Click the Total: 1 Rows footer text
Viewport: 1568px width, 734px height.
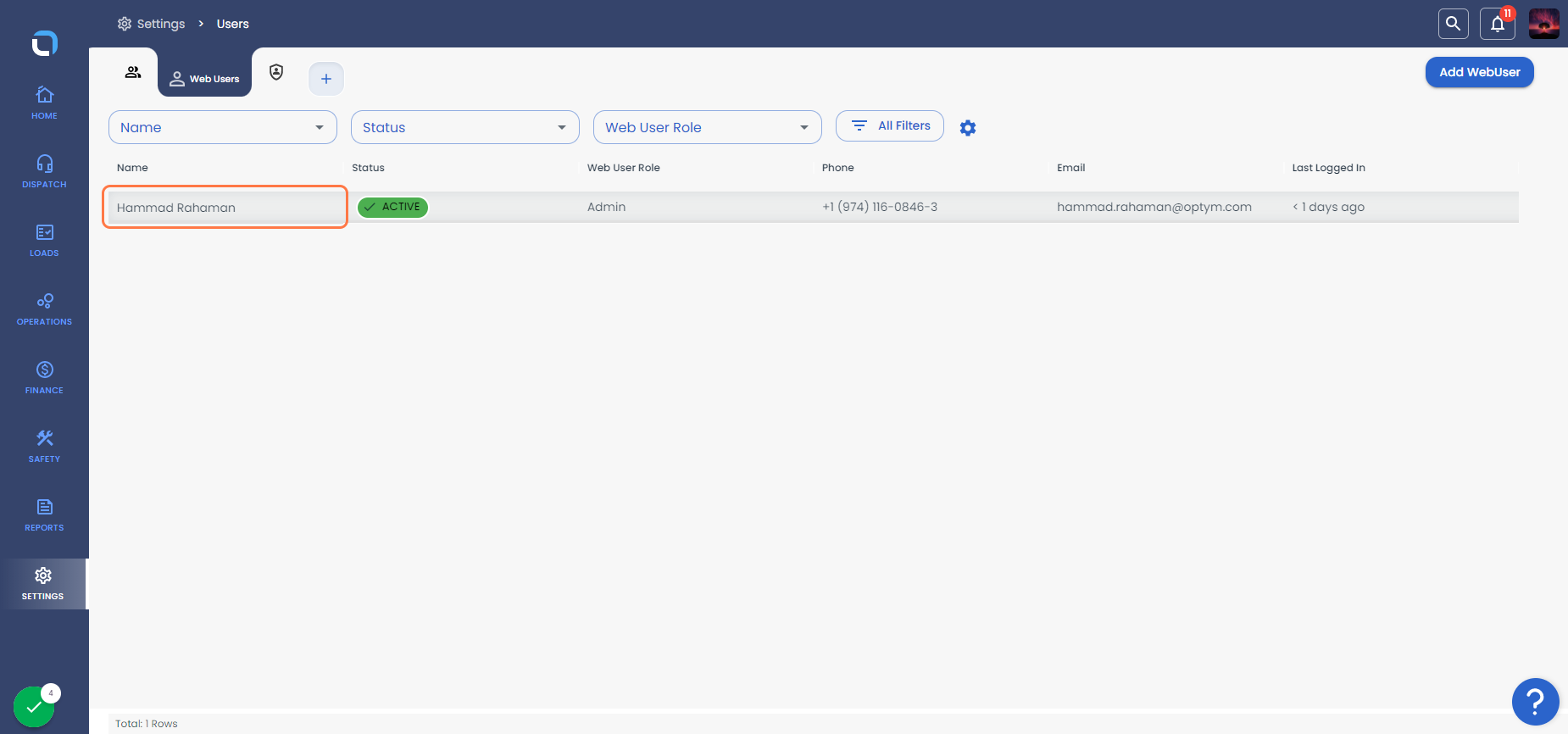click(x=147, y=724)
